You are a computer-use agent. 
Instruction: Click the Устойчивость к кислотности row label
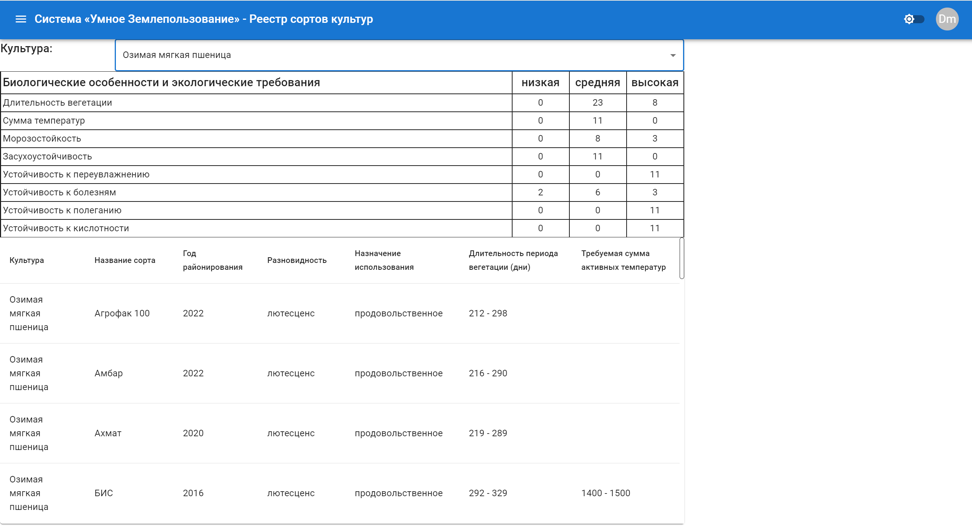point(66,229)
